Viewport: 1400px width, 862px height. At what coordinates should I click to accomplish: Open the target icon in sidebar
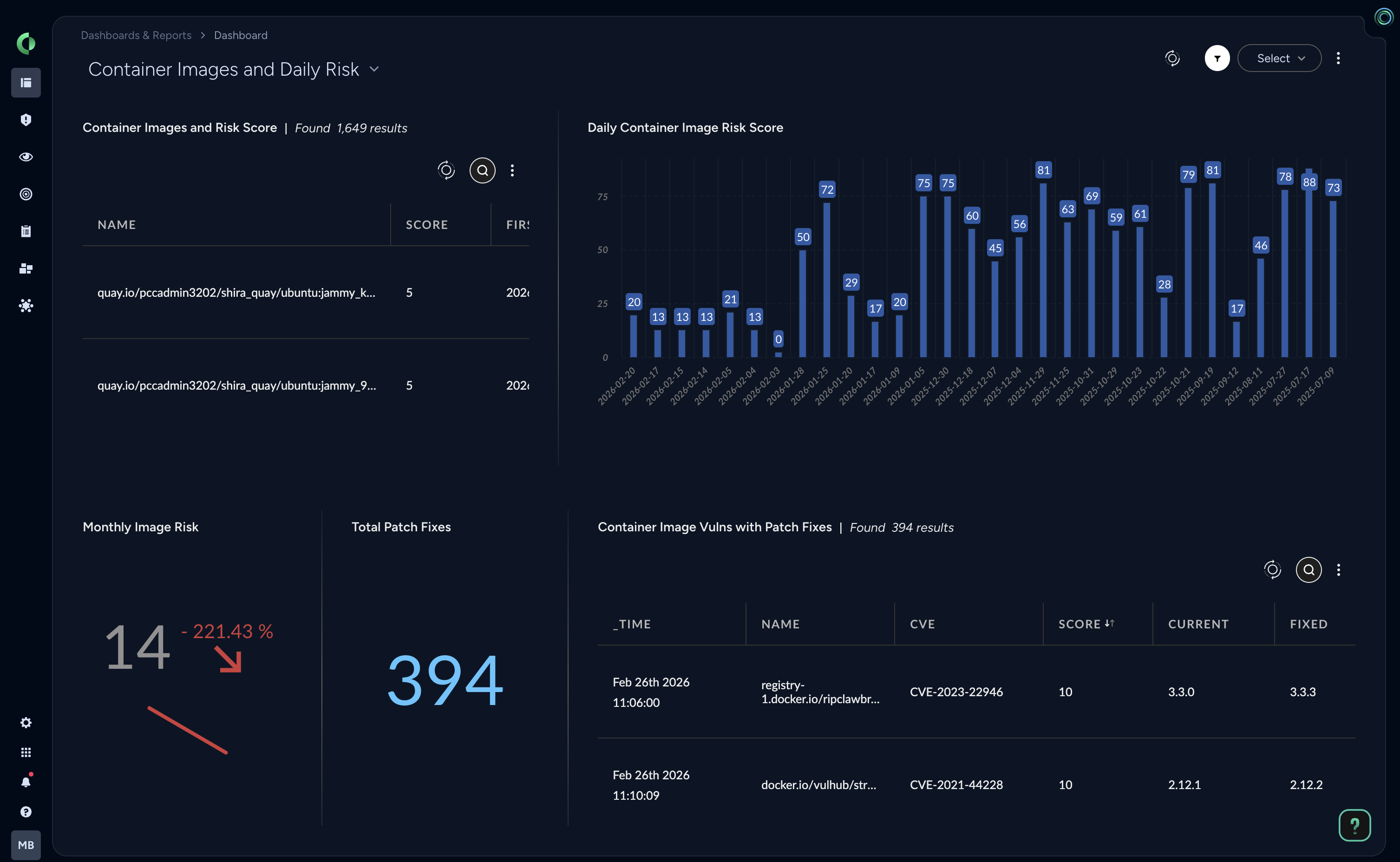(x=26, y=194)
